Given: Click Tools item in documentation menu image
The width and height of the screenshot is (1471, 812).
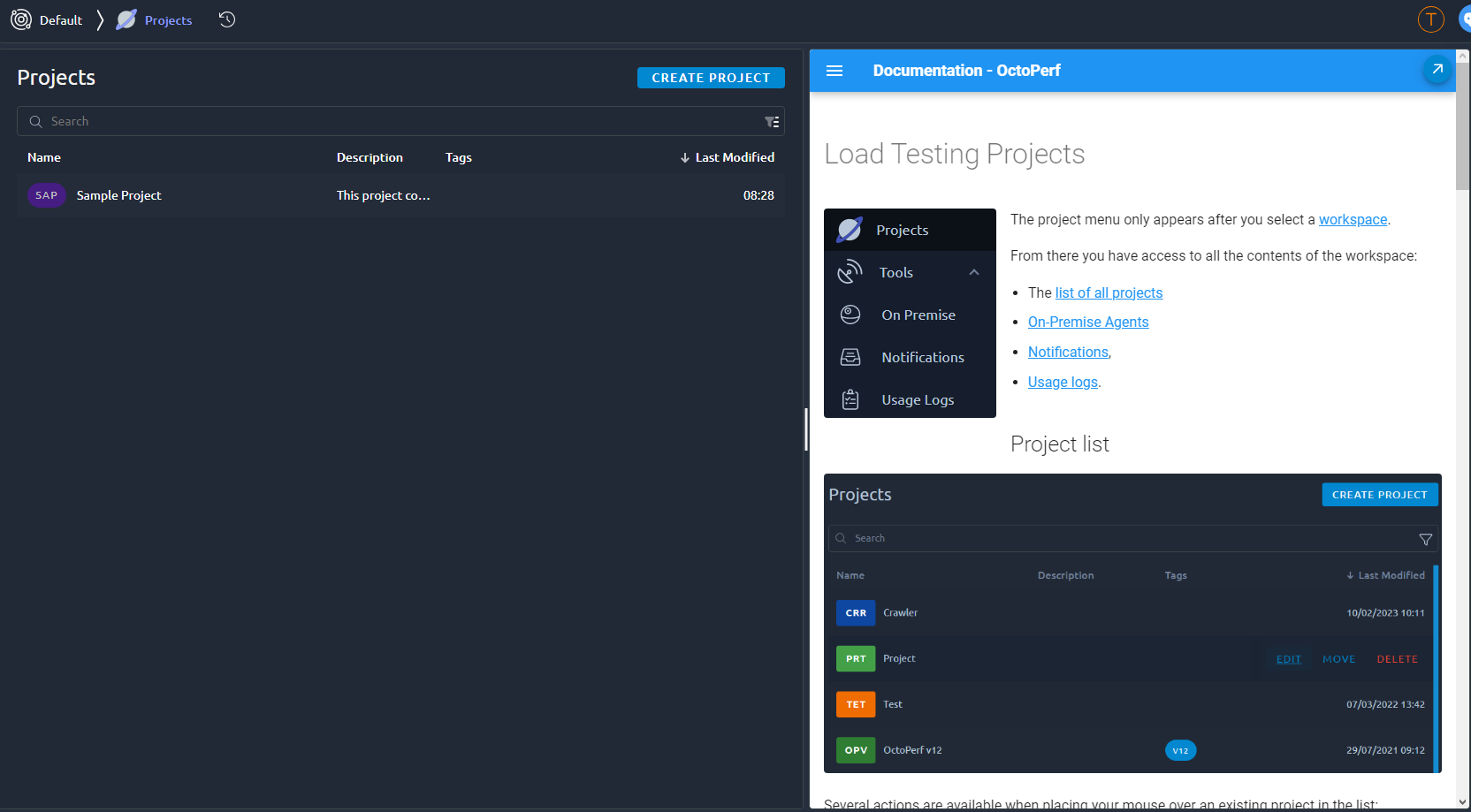Looking at the screenshot, I should point(910,272).
